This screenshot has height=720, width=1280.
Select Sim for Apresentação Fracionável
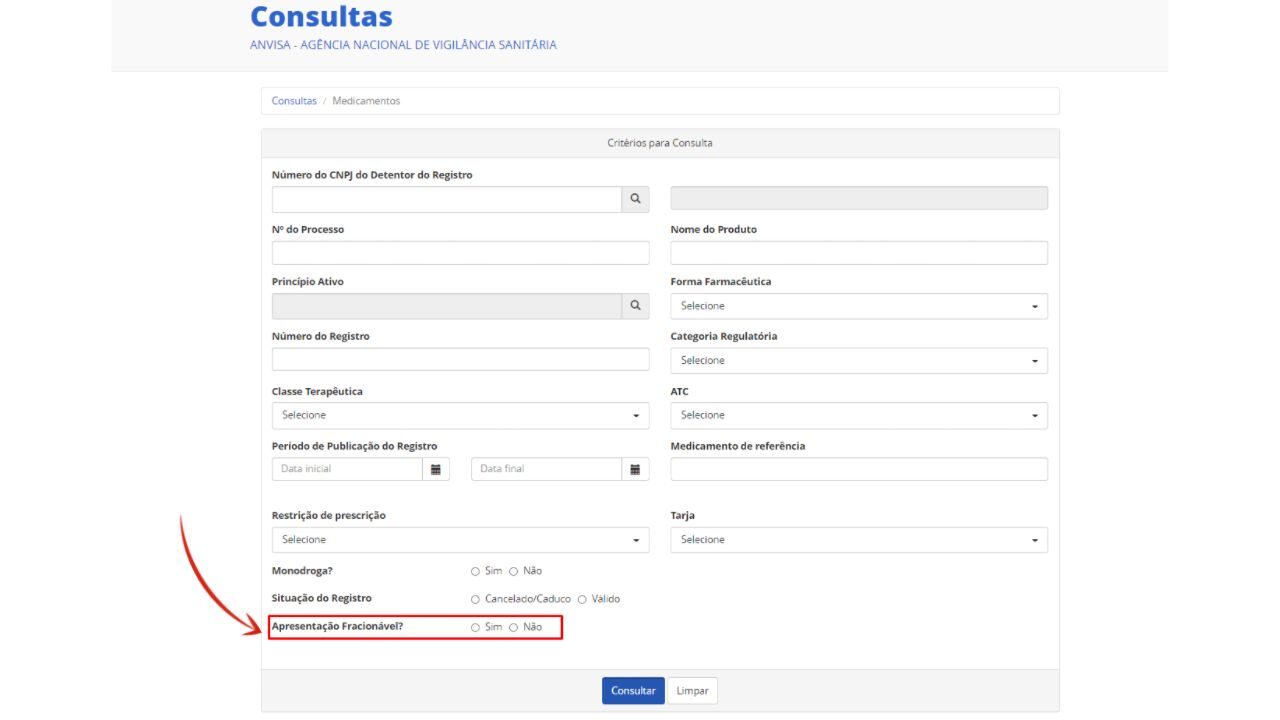click(476, 628)
